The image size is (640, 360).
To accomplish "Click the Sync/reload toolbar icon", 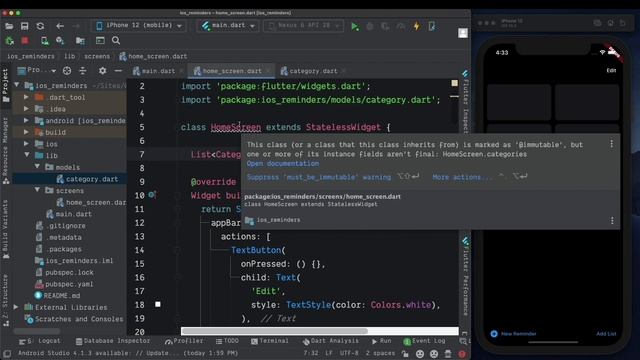I will pyautogui.click(x=40, y=26).
